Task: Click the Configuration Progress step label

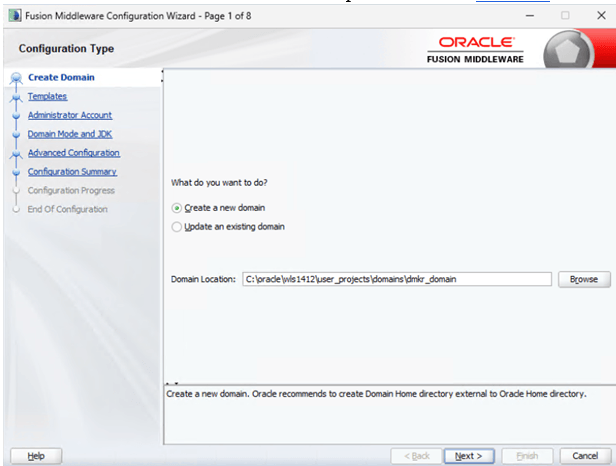Action: [71, 191]
